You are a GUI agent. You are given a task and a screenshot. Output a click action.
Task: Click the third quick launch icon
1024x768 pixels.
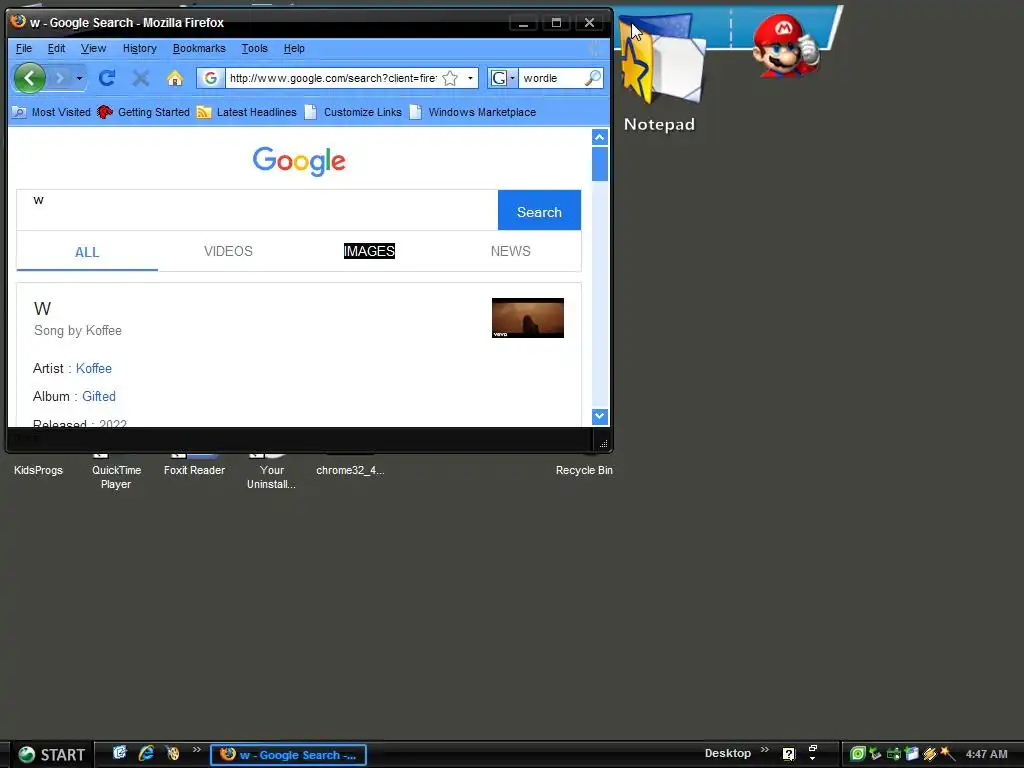[x=172, y=753]
